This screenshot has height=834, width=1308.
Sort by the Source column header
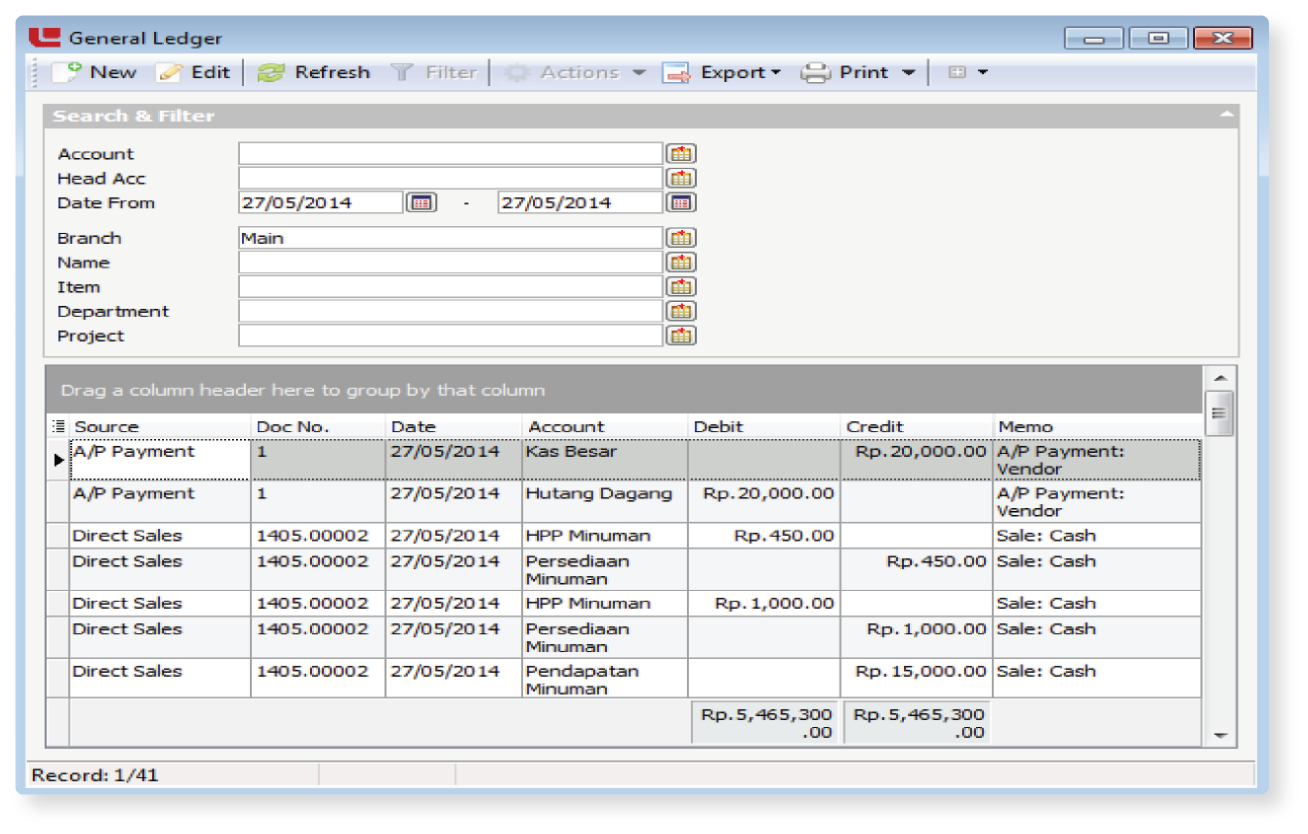160,426
